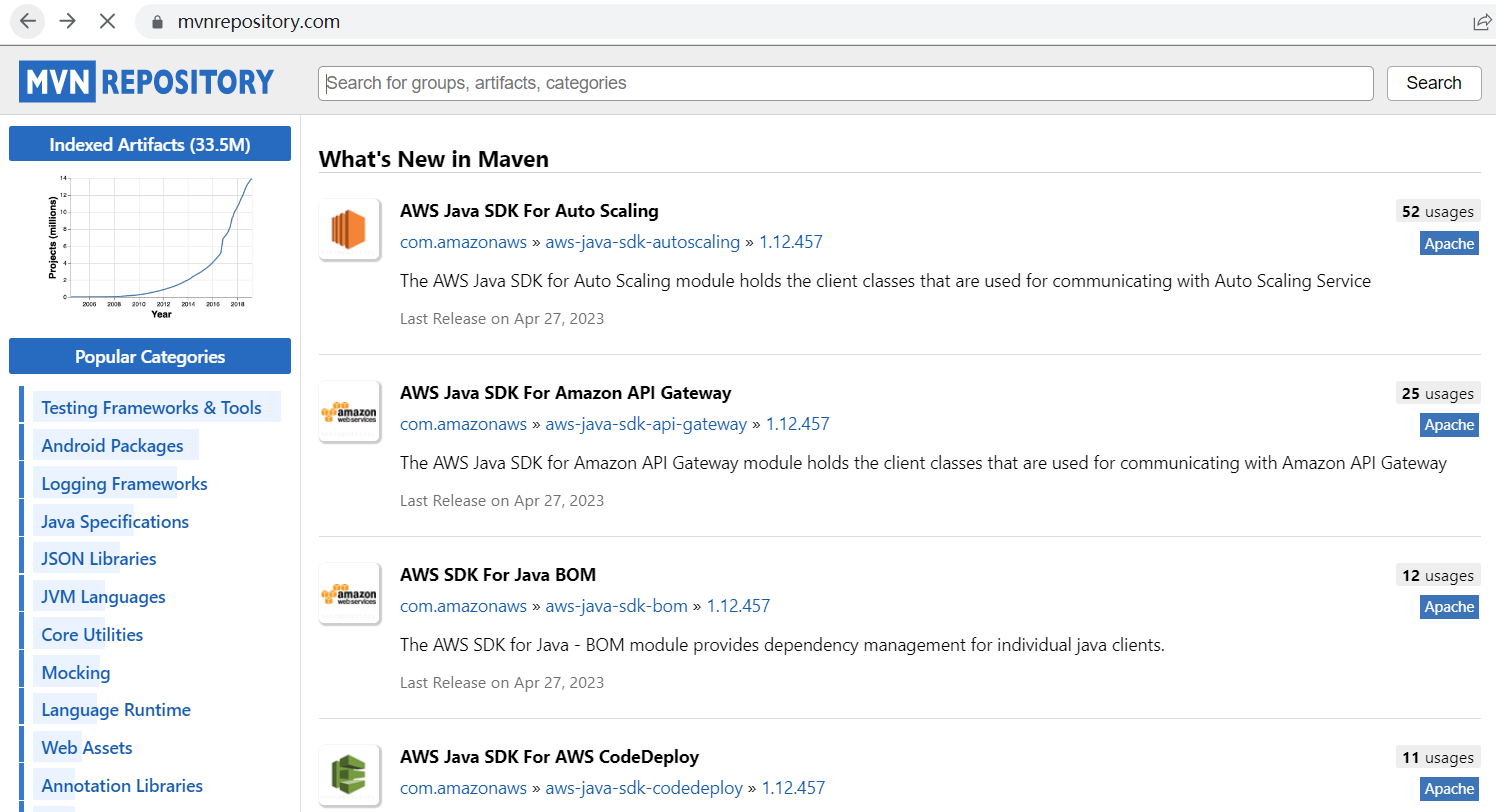Image resolution: width=1496 pixels, height=812 pixels.
Task: Click the mvnrepository.com address bar URL
Action: pos(258,22)
